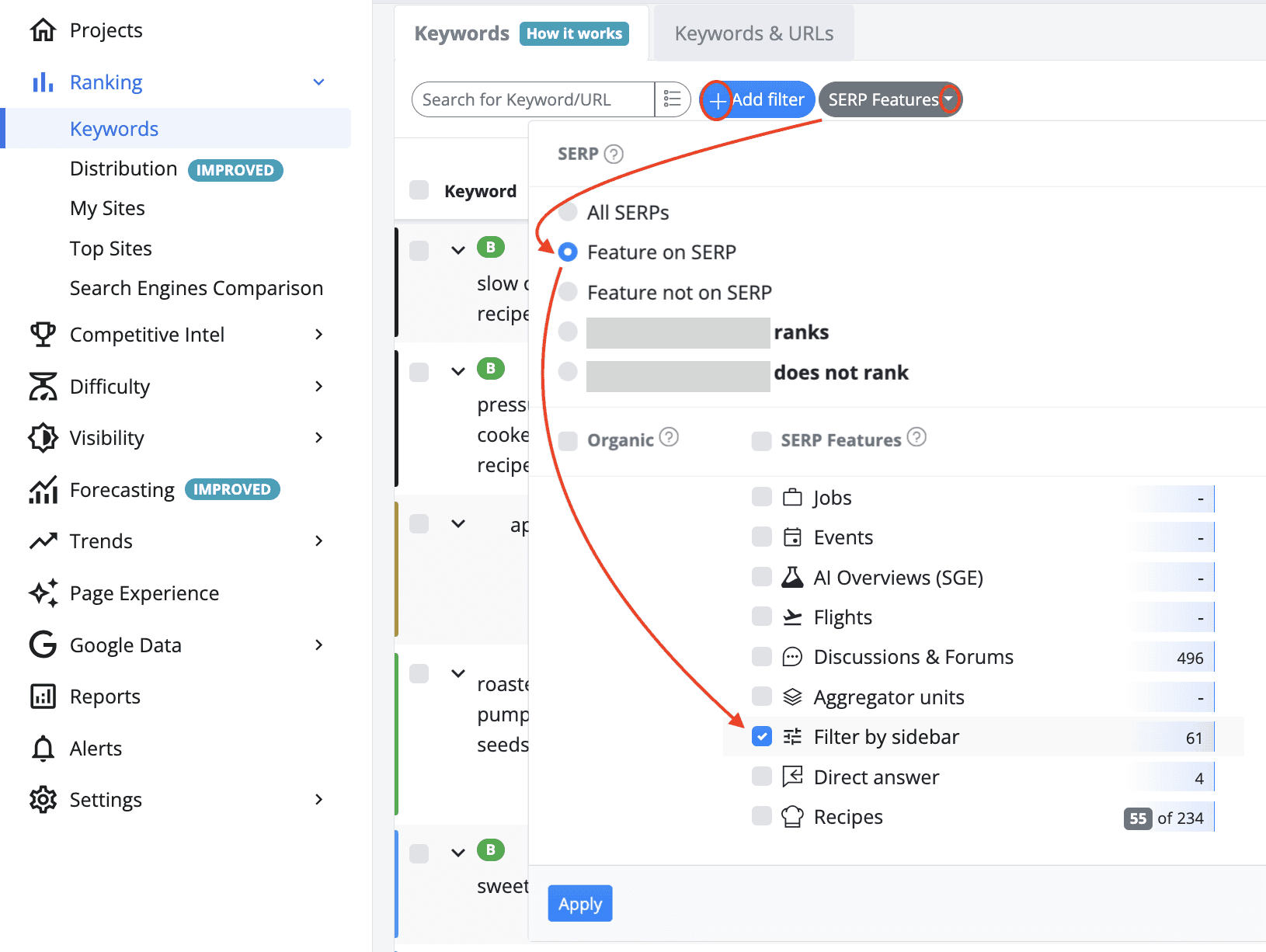Click the Reports sidebar item
Image resolution: width=1266 pixels, height=952 pixels.
click(105, 697)
